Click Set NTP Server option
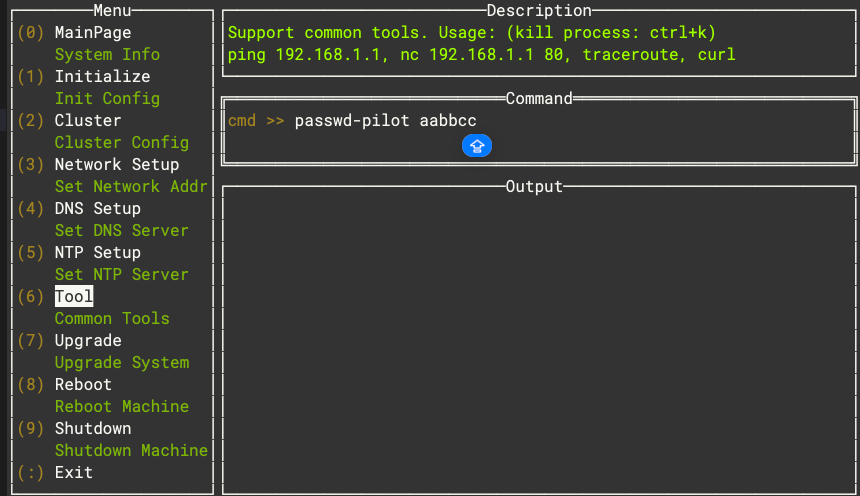860x496 pixels. coord(121,274)
